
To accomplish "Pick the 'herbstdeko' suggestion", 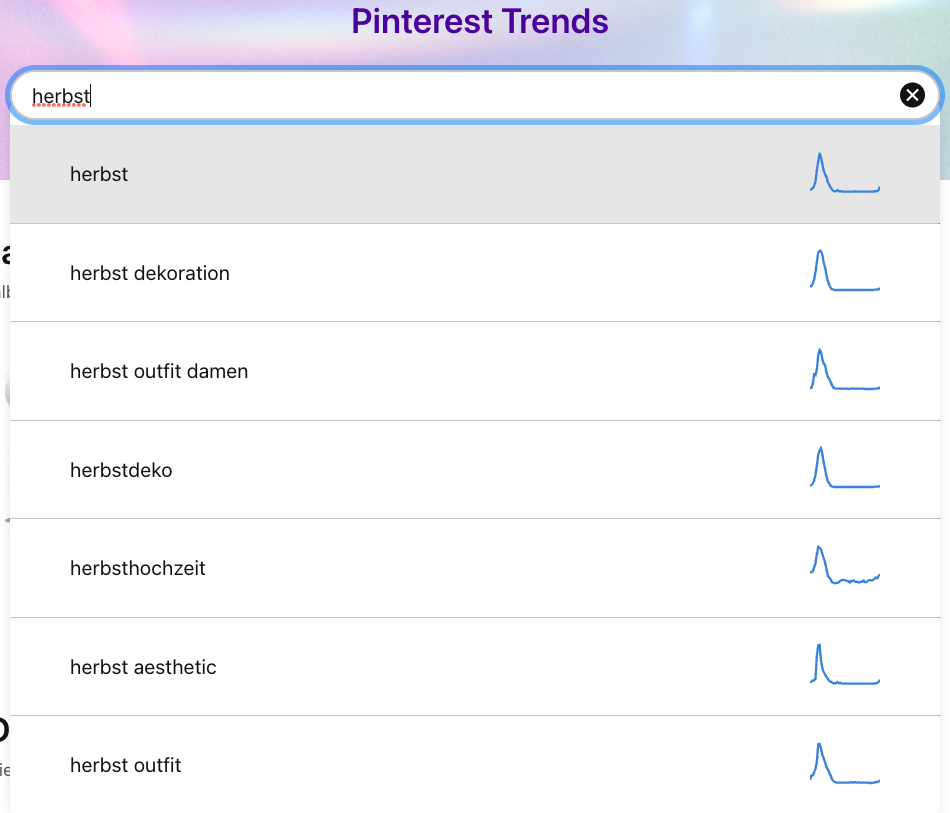I will 474,470.
